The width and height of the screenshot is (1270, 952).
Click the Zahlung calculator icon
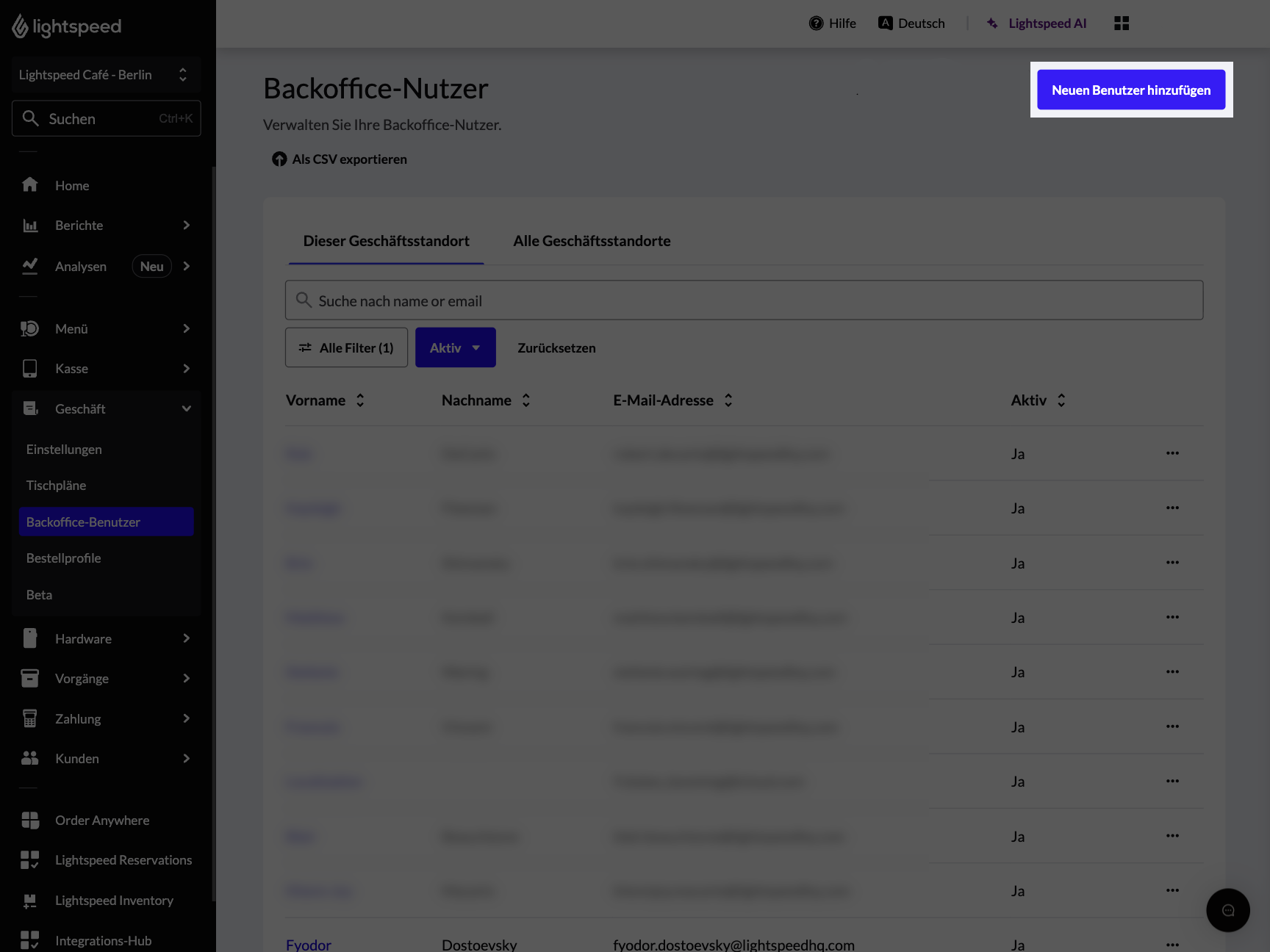[x=29, y=718]
